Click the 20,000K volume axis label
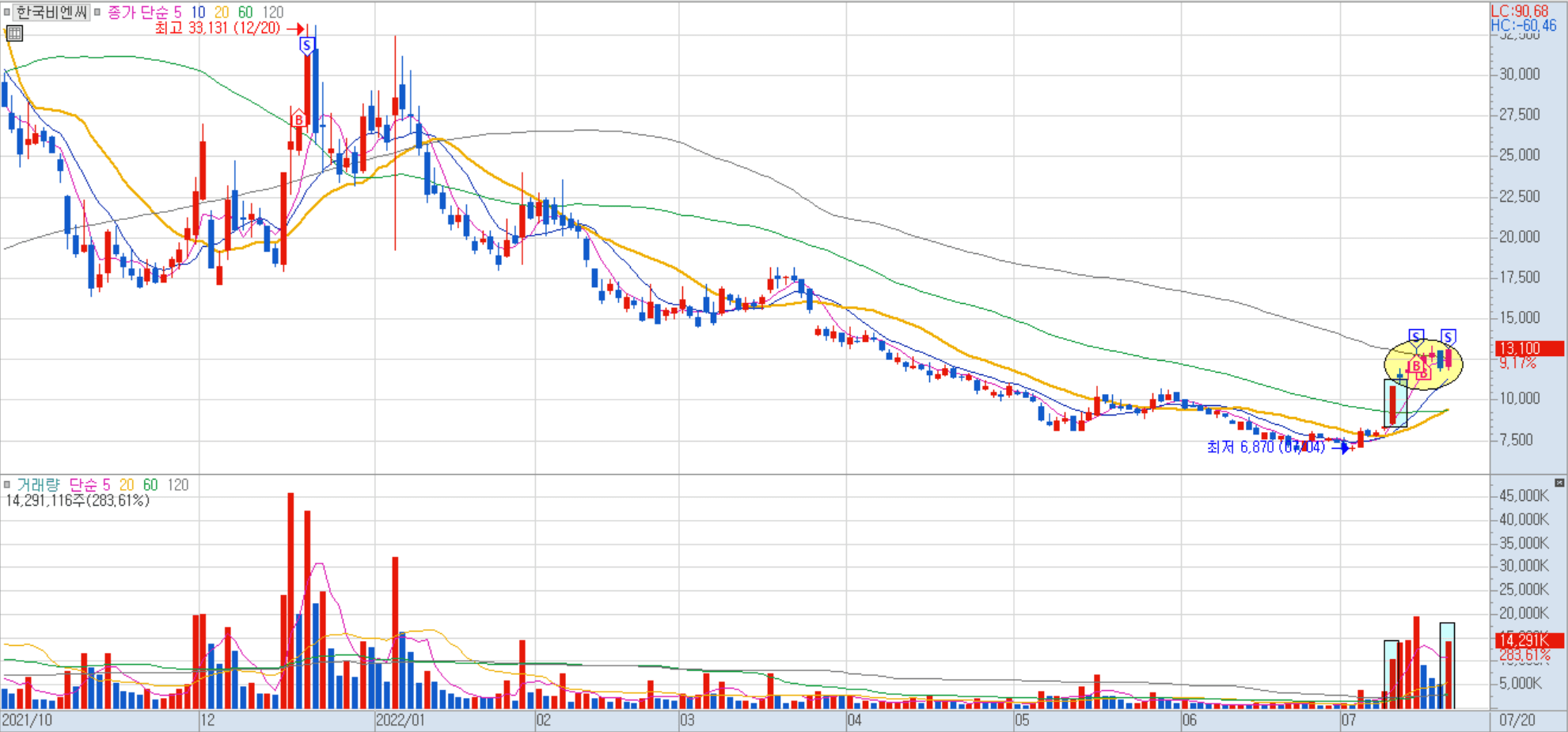 1524,613
